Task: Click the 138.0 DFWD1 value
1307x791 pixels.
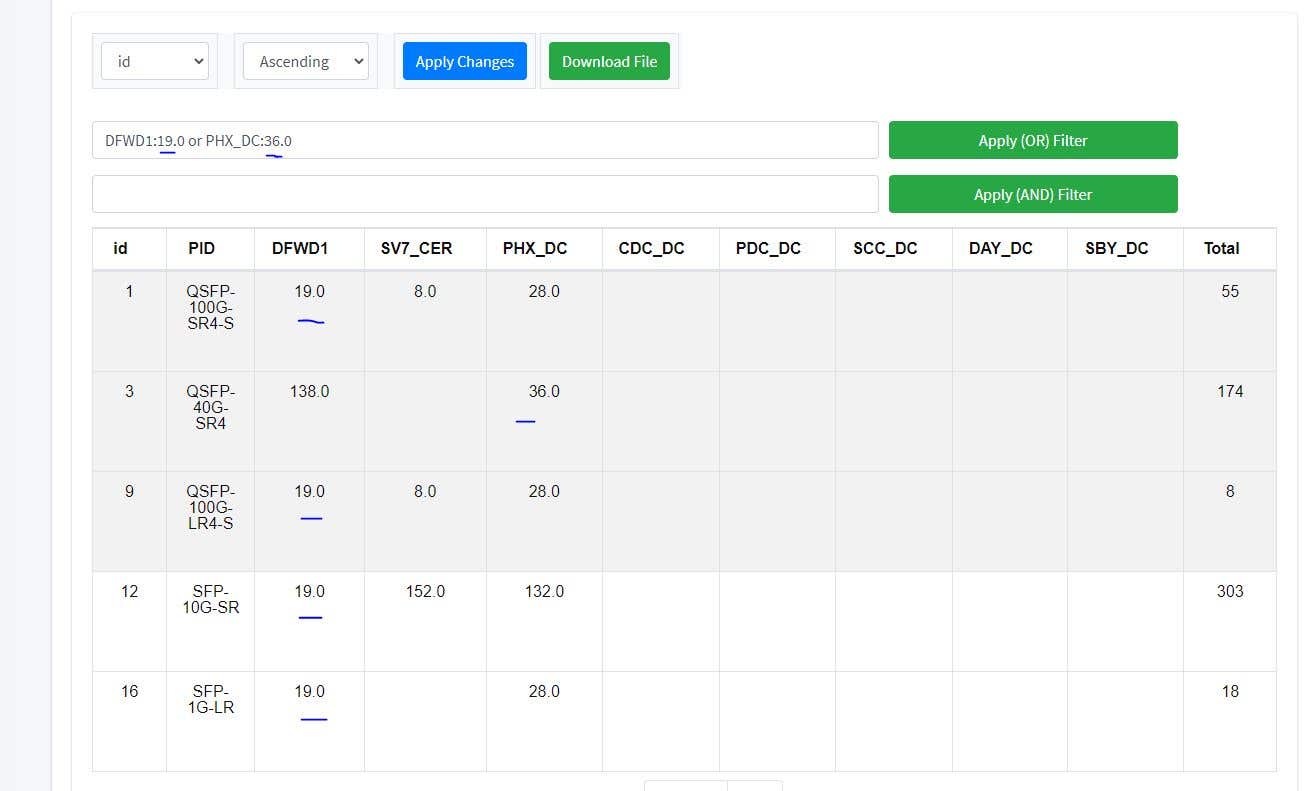Action: click(x=309, y=391)
